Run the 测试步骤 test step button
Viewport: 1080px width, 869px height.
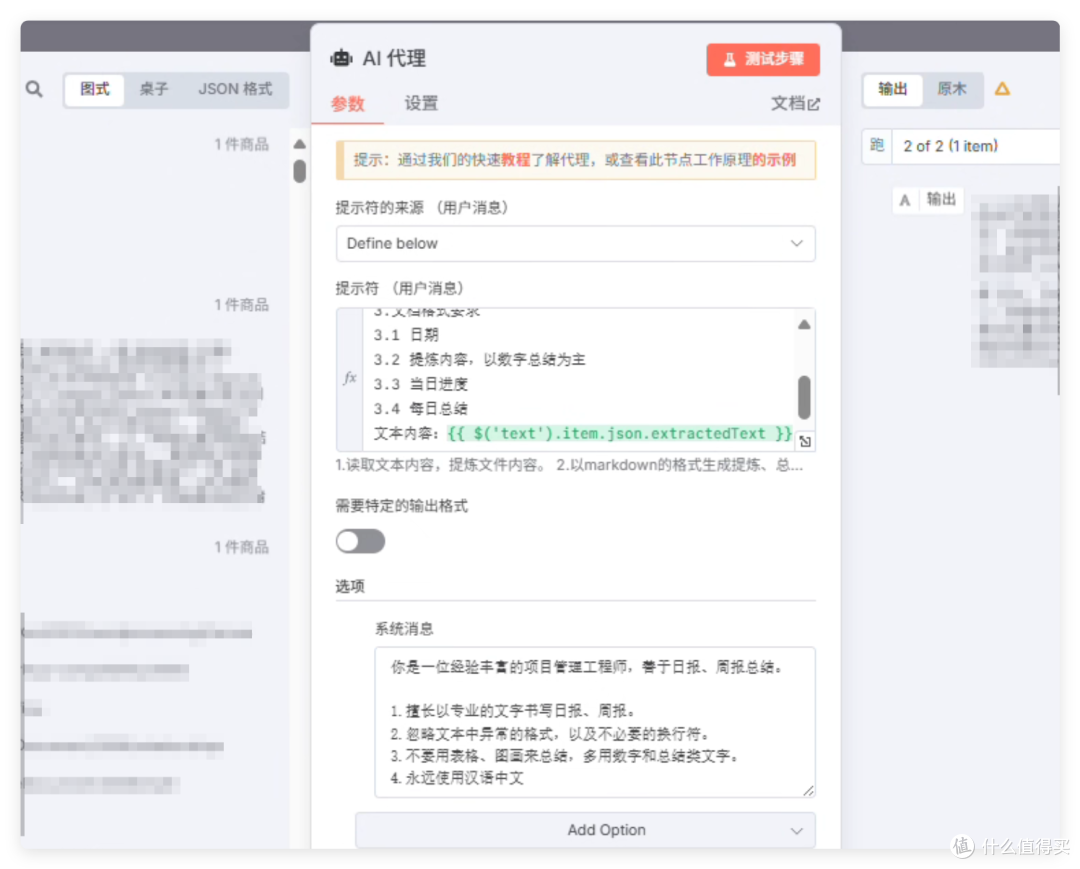[x=762, y=59]
